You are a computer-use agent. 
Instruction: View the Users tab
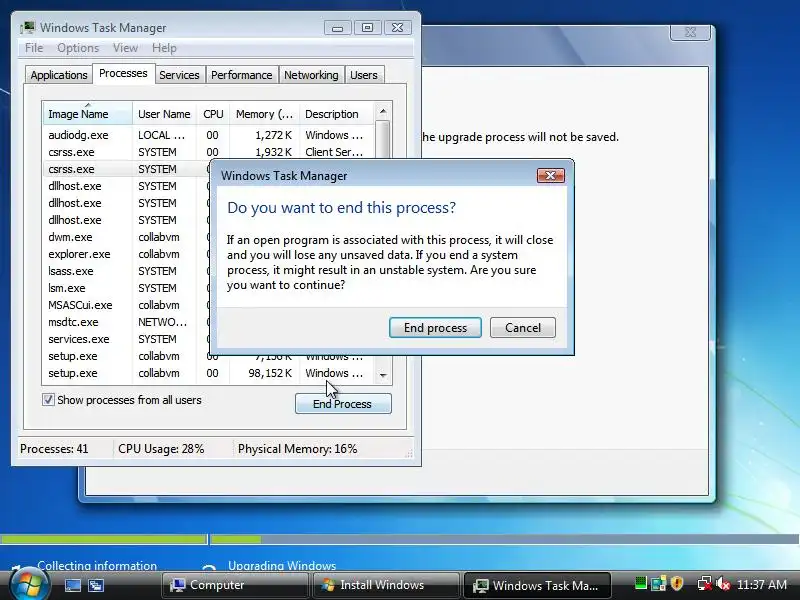tap(363, 75)
